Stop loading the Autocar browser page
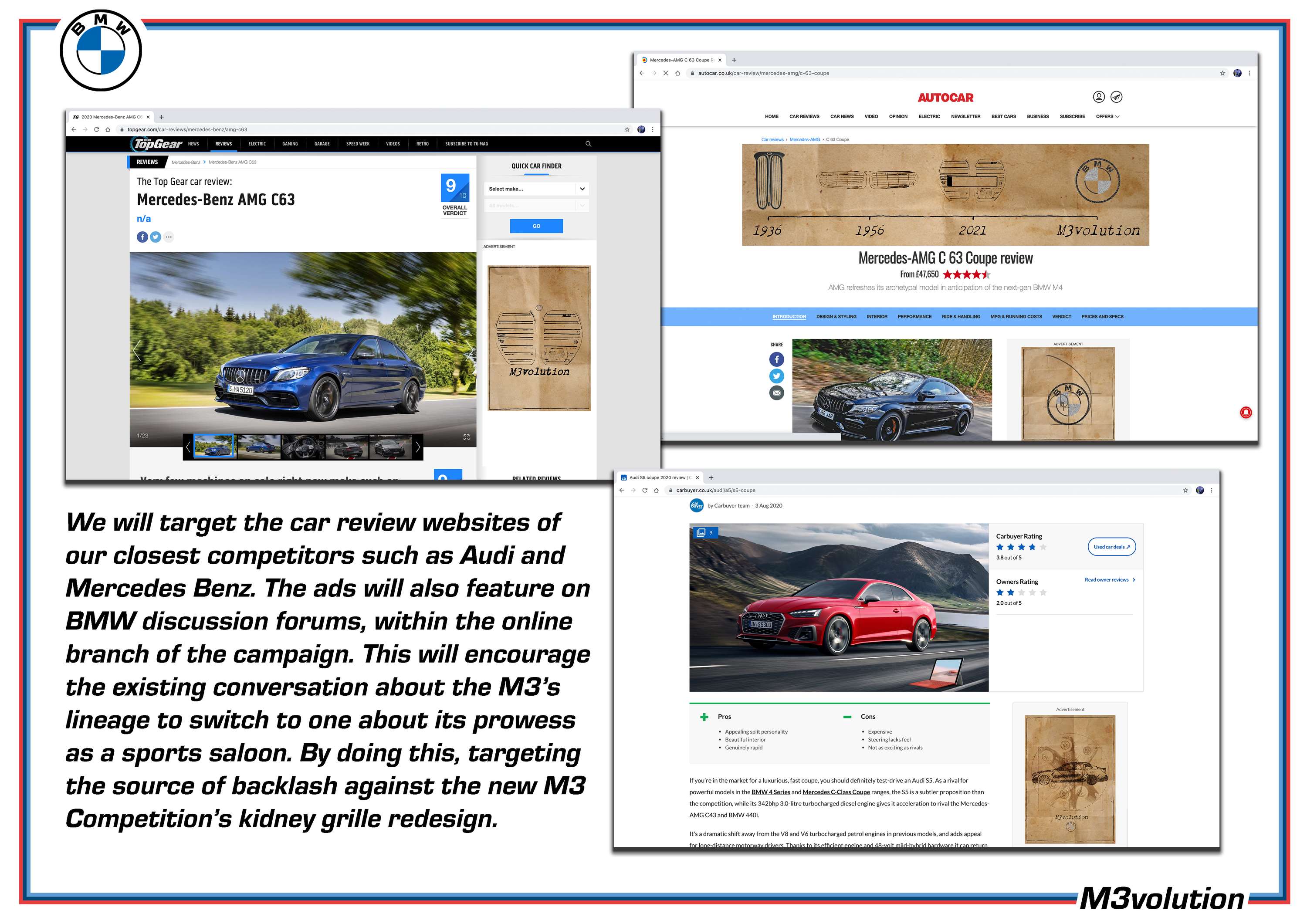 click(665, 74)
